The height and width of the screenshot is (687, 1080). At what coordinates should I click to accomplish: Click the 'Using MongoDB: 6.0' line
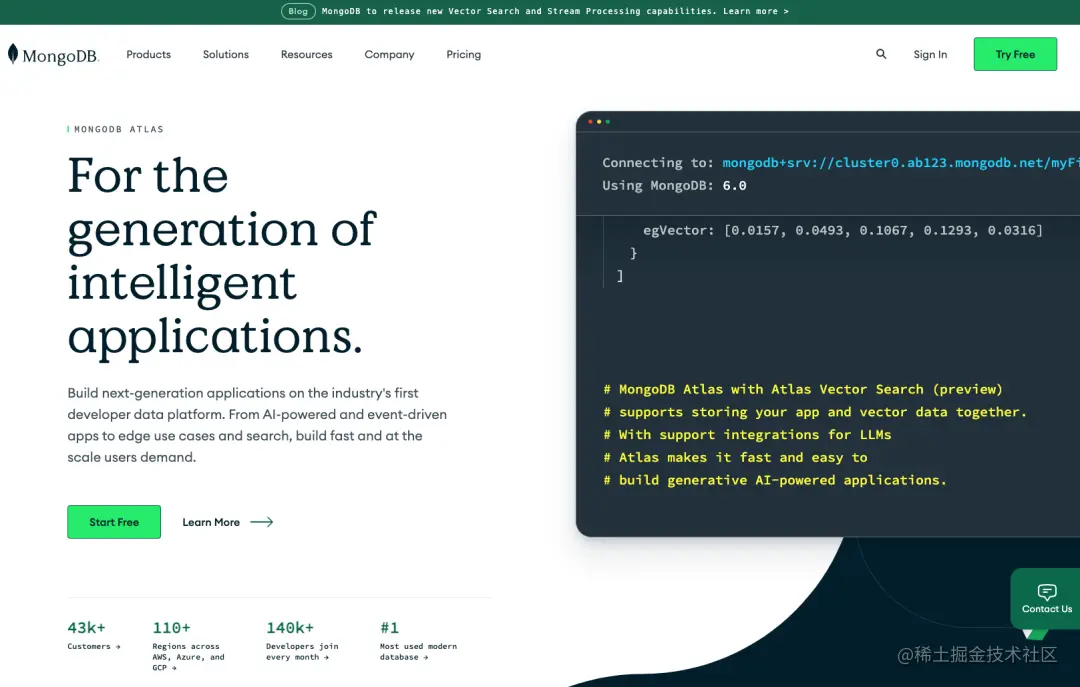674,185
